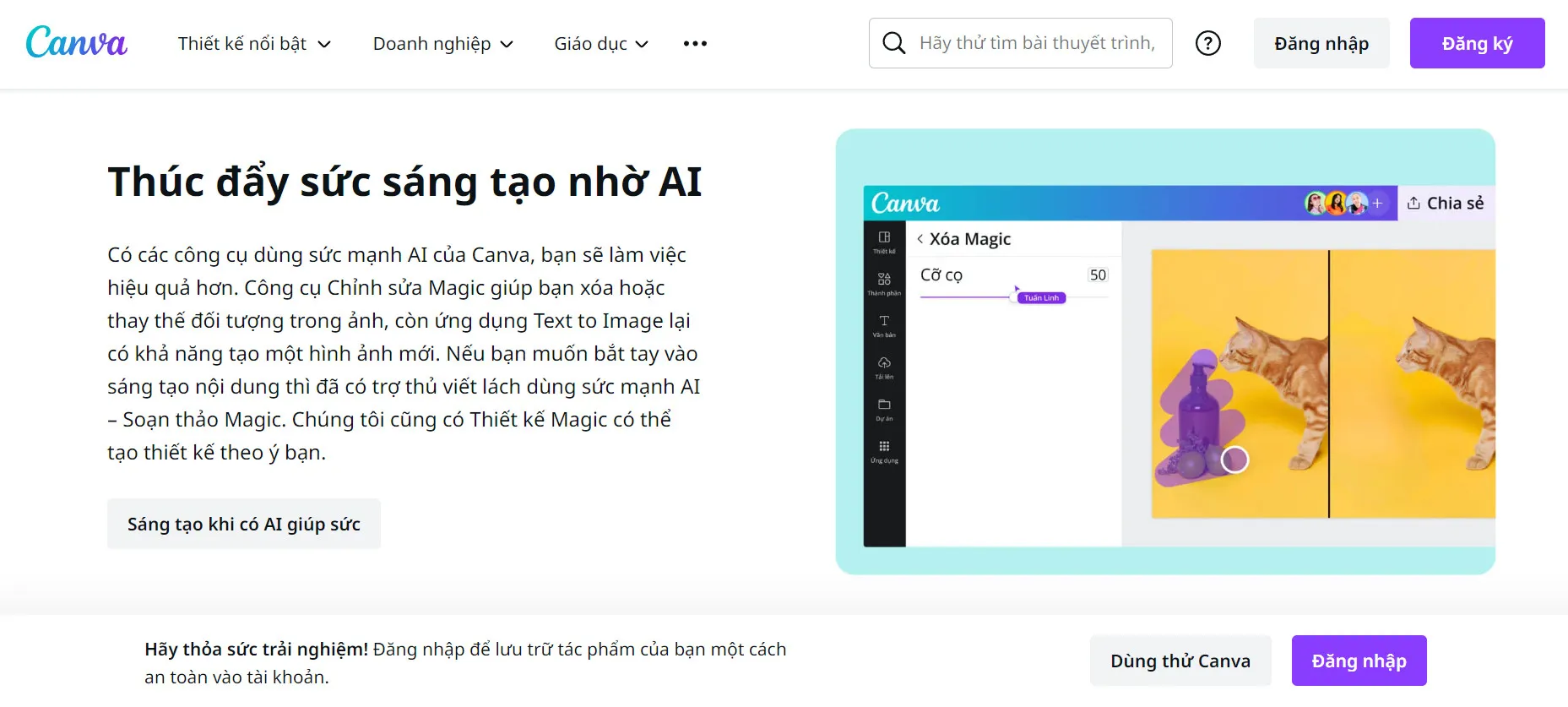Click the Canva logo in header

(x=77, y=42)
